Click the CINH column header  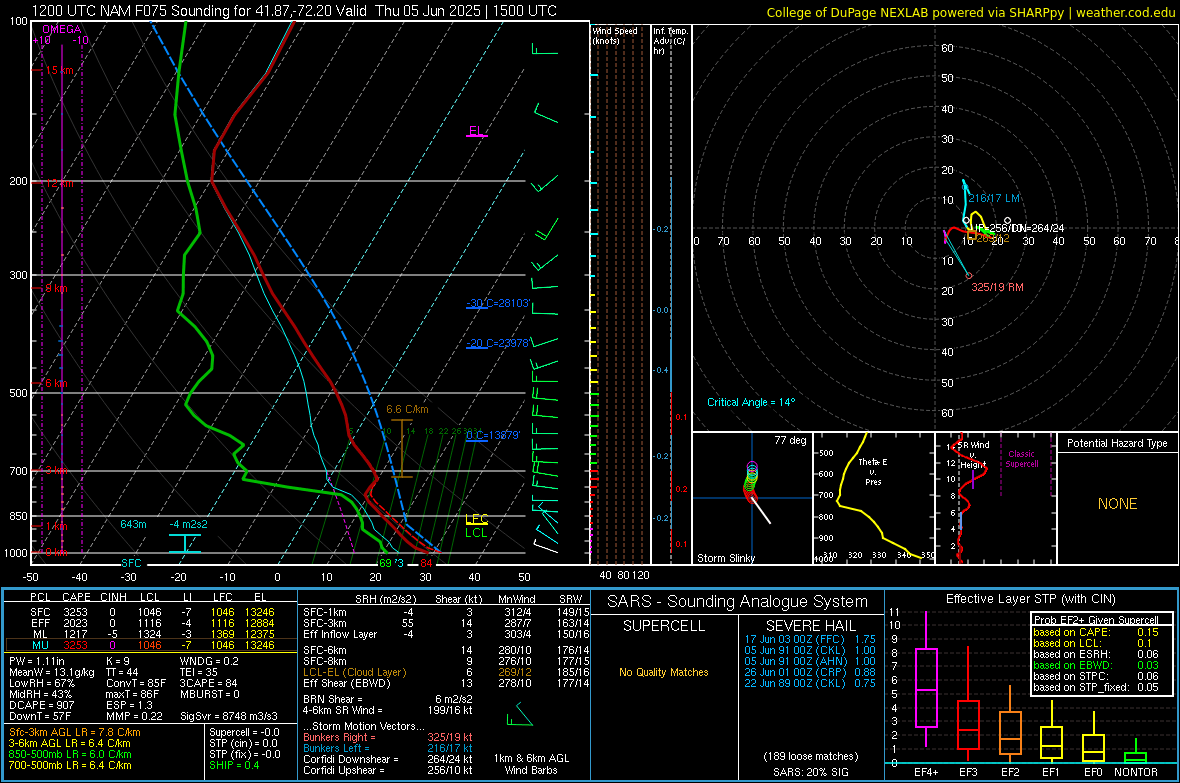(114, 597)
